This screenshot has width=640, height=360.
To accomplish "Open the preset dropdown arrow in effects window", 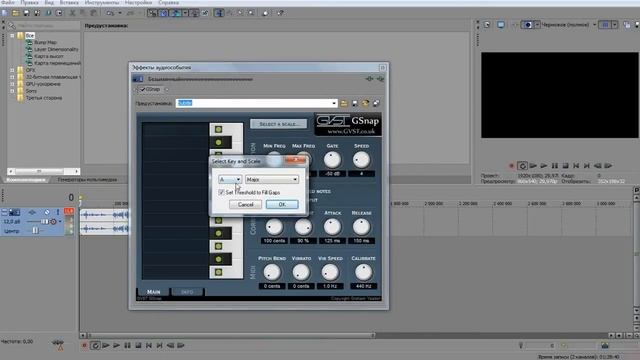I will 334,103.
